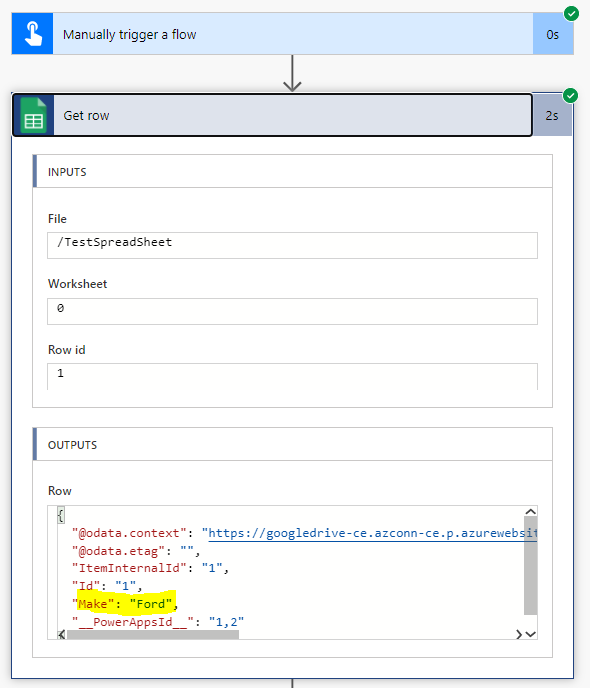
Task: Click the highlighted Make Ford line
Action: click(125, 604)
